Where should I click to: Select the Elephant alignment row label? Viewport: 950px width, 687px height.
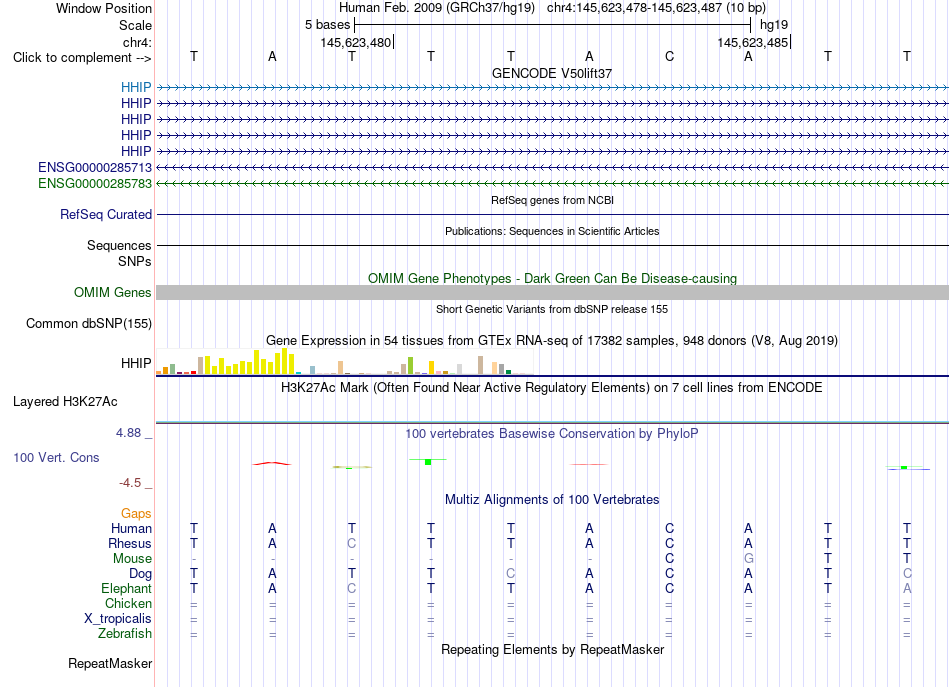click(127, 588)
